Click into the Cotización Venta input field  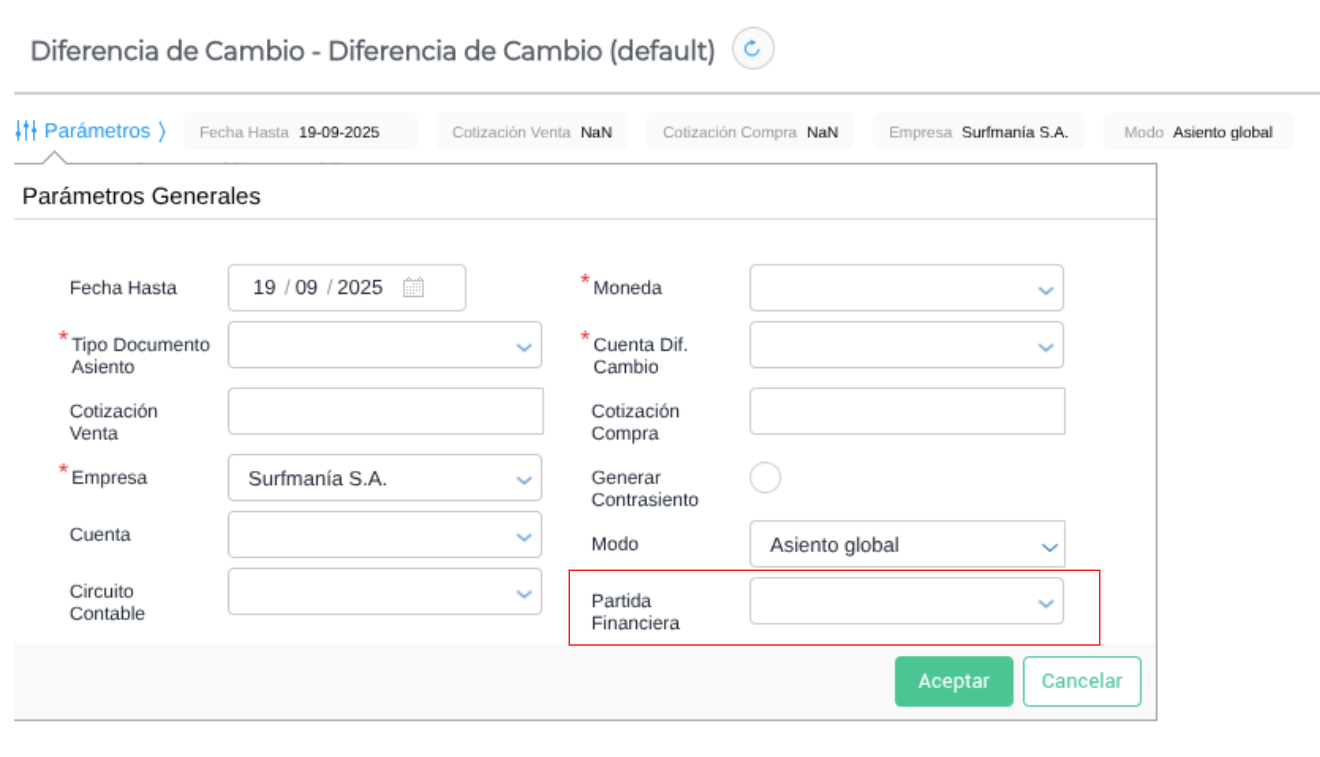[385, 412]
